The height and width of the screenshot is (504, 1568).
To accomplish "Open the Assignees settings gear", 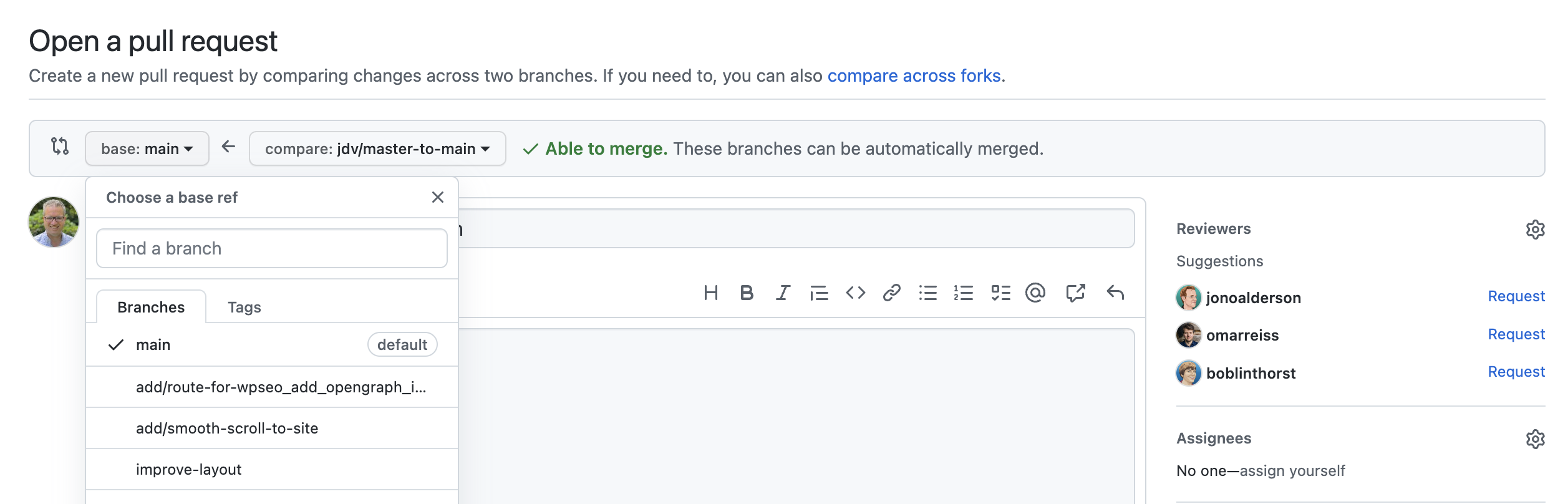I will tap(1536, 439).
